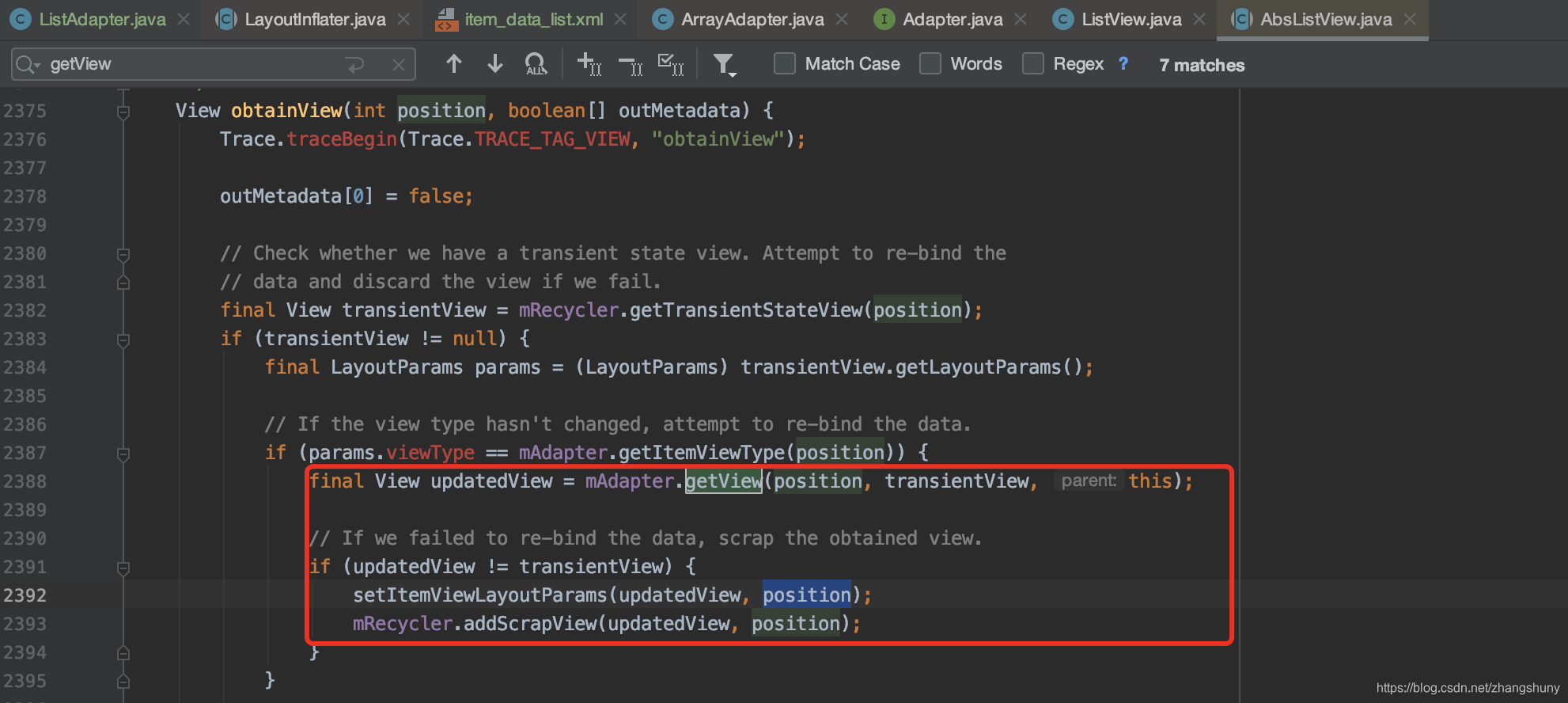1568x703 pixels.
Task: Click fold end marker at line 2395
Action: tap(123, 681)
